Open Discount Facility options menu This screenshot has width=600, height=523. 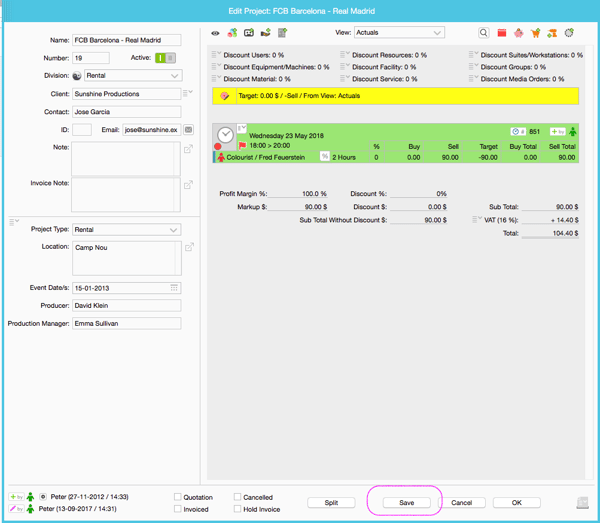(x=345, y=67)
